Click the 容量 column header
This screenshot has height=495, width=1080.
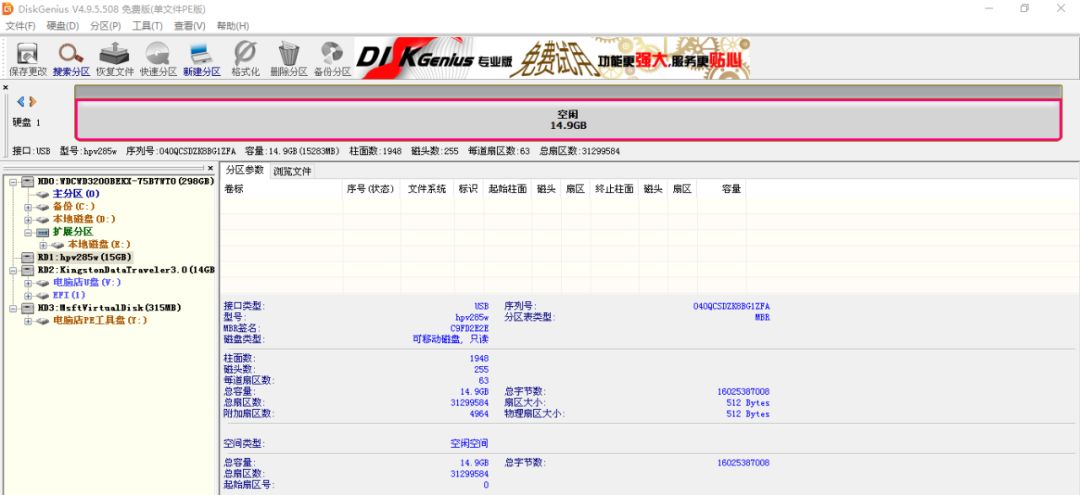(721, 189)
